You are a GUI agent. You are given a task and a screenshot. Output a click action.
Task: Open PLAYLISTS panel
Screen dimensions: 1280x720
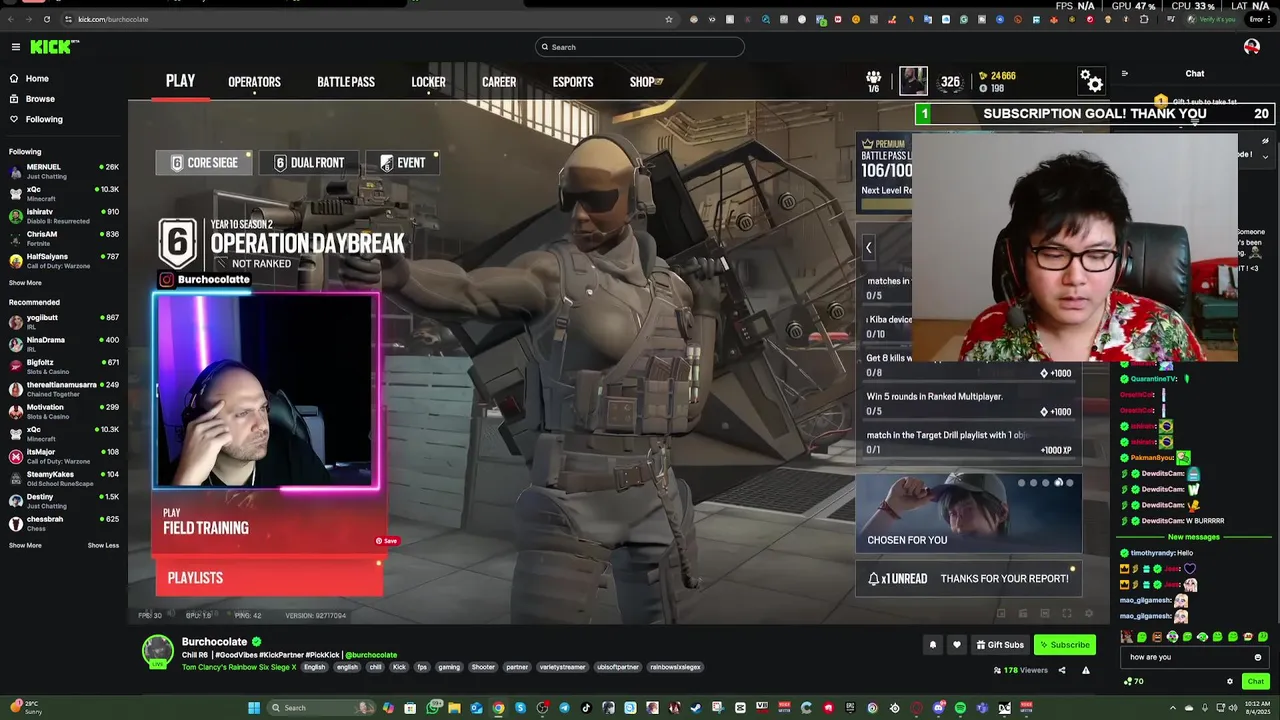270,578
